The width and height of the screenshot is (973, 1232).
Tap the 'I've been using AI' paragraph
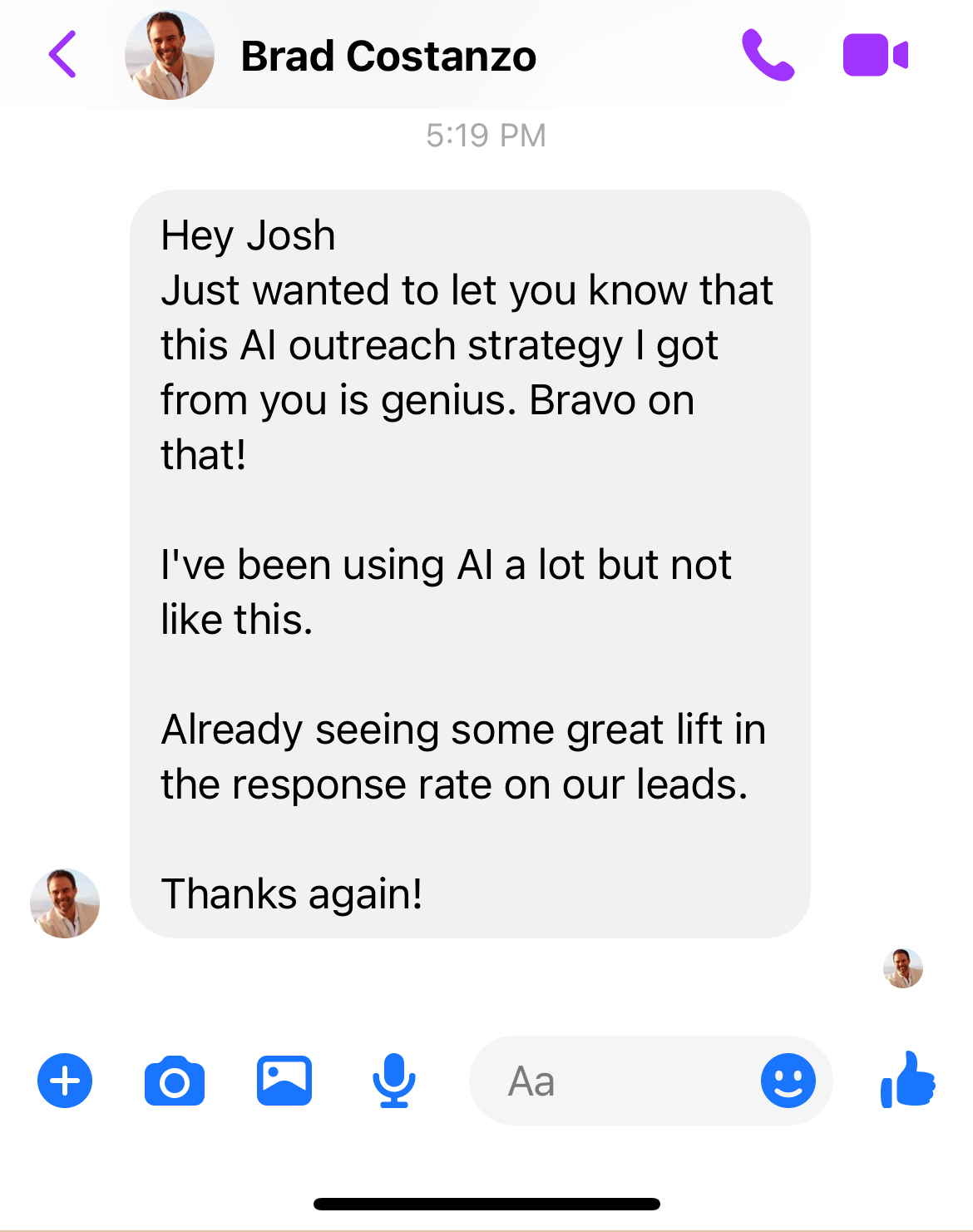(x=446, y=592)
